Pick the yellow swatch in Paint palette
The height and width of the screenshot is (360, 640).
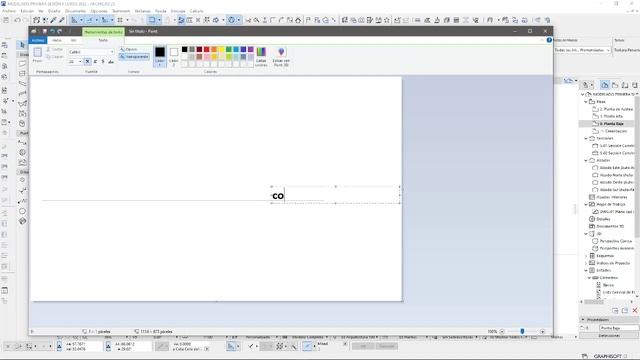click(x=222, y=49)
